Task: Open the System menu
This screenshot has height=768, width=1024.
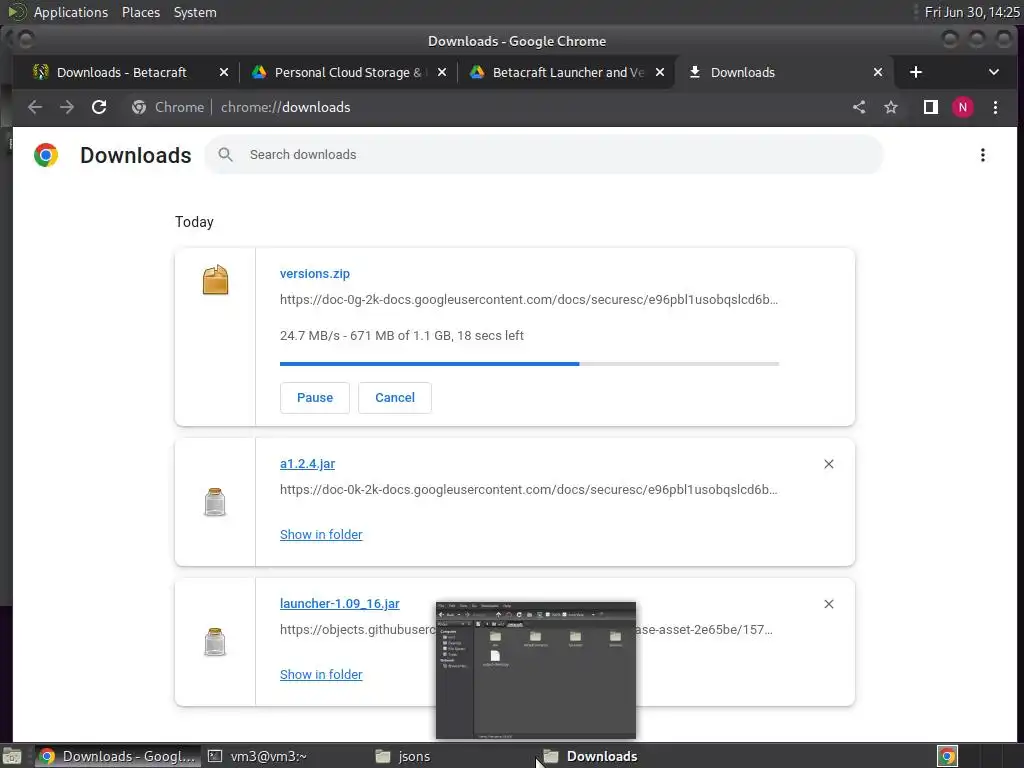Action: [x=195, y=12]
